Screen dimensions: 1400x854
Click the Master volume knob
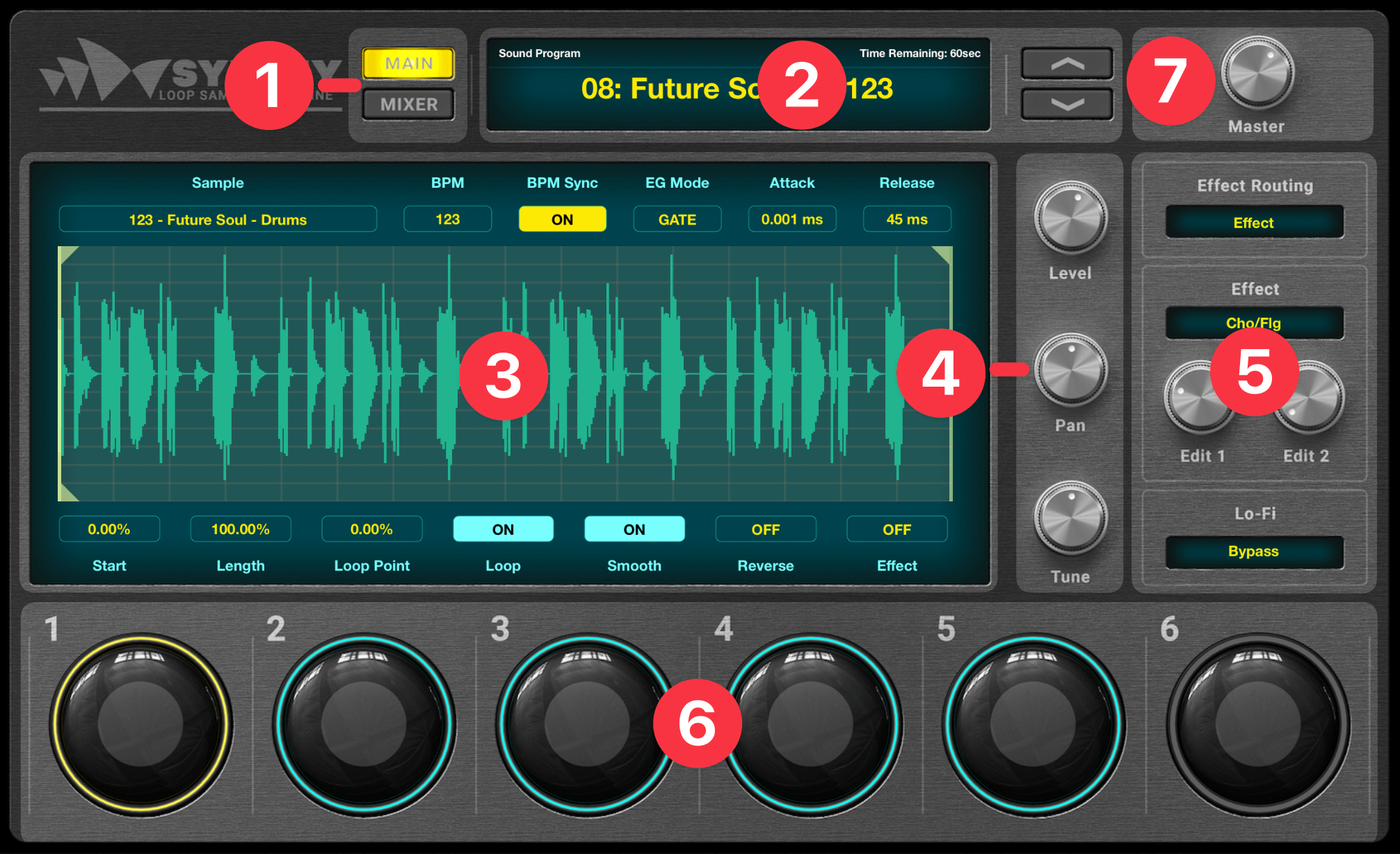[x=1257, y=73]
